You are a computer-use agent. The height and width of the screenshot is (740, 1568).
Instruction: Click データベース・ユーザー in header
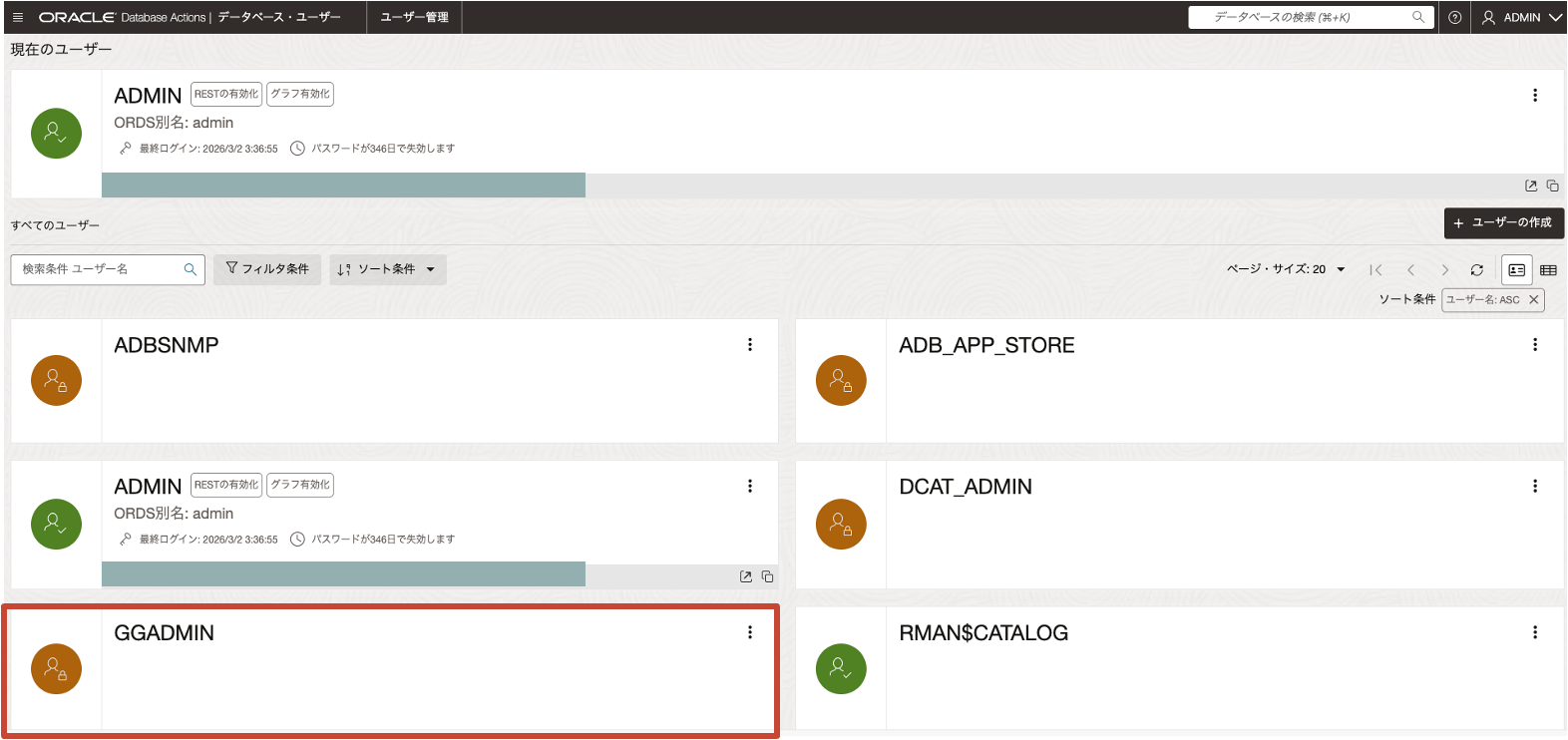[x=279, y=17]
